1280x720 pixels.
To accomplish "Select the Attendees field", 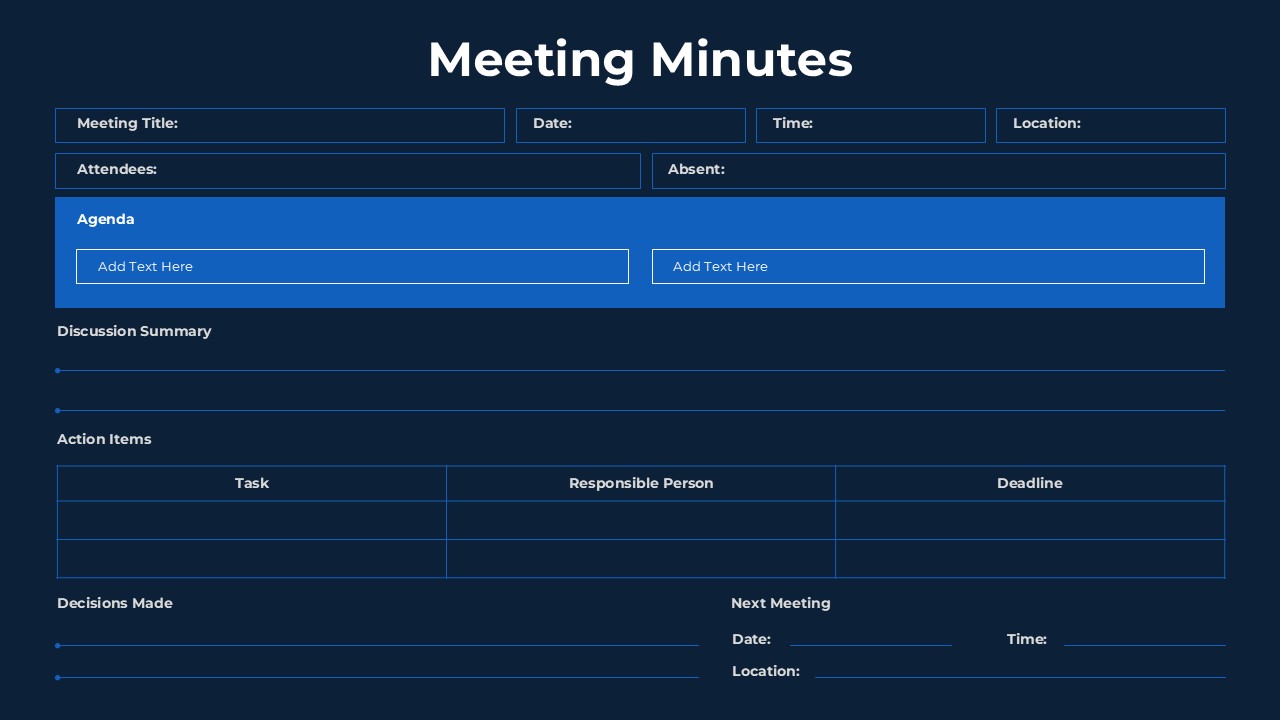I will click(x=347, y=170).
